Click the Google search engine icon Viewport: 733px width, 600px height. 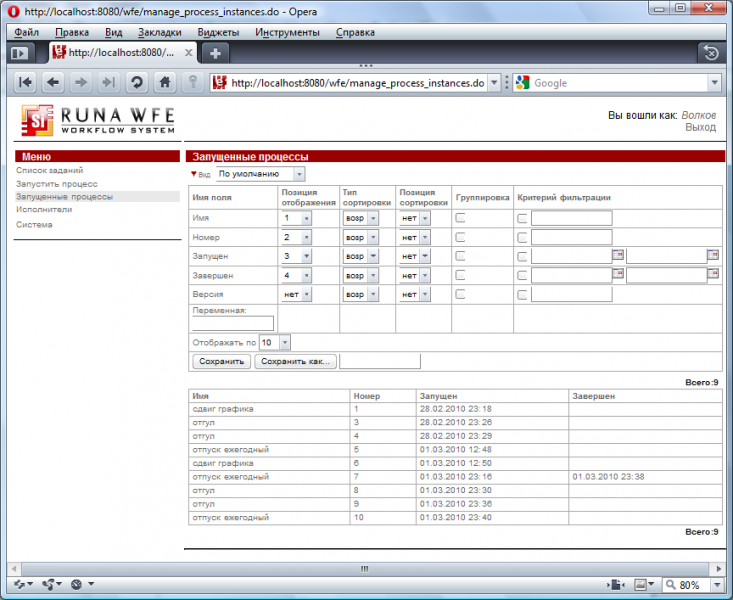tap(523, 83)
